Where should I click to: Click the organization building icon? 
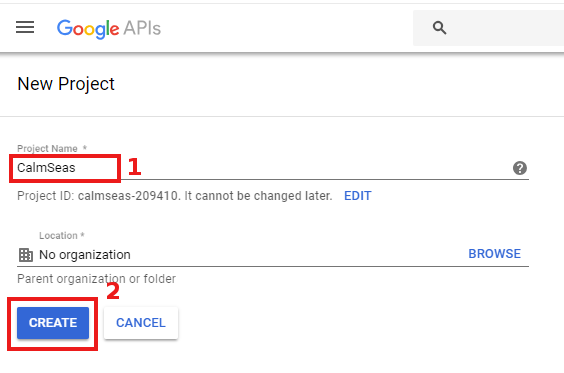(26, 255)
